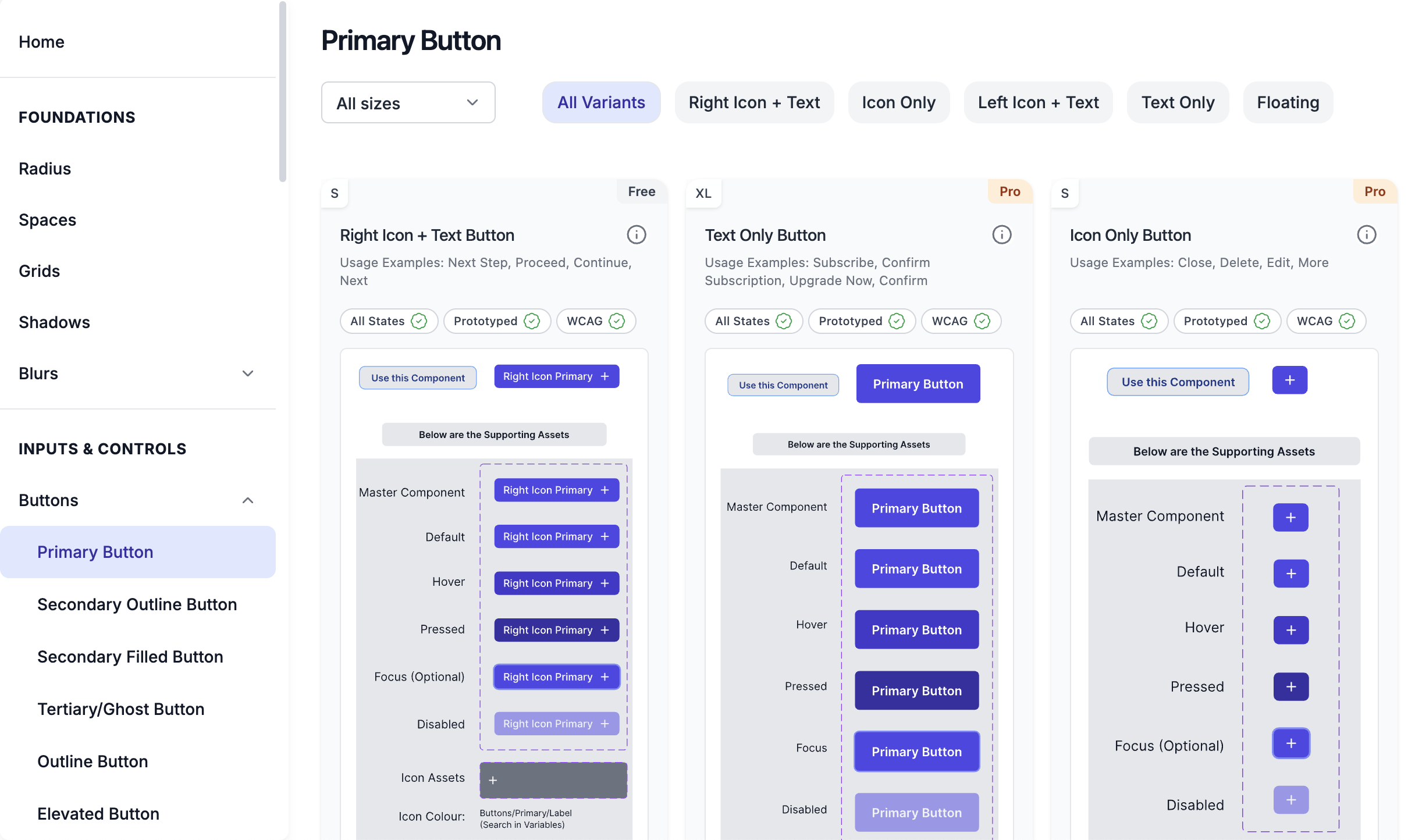The image size is (1415, 840).
Task: Toggle the All States chip in Right Icon card
Action: (x=389, y=321)
